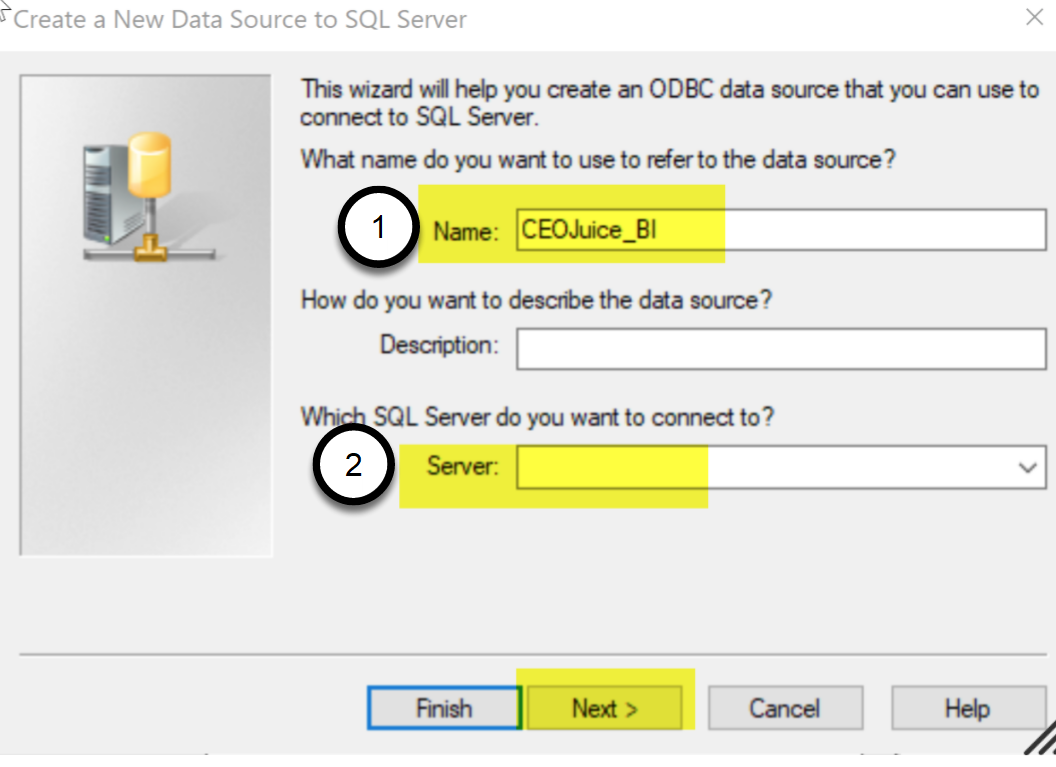Close the Create a New Data Source dialog
Screen dimensions: 1056x767
(1034, 18)
